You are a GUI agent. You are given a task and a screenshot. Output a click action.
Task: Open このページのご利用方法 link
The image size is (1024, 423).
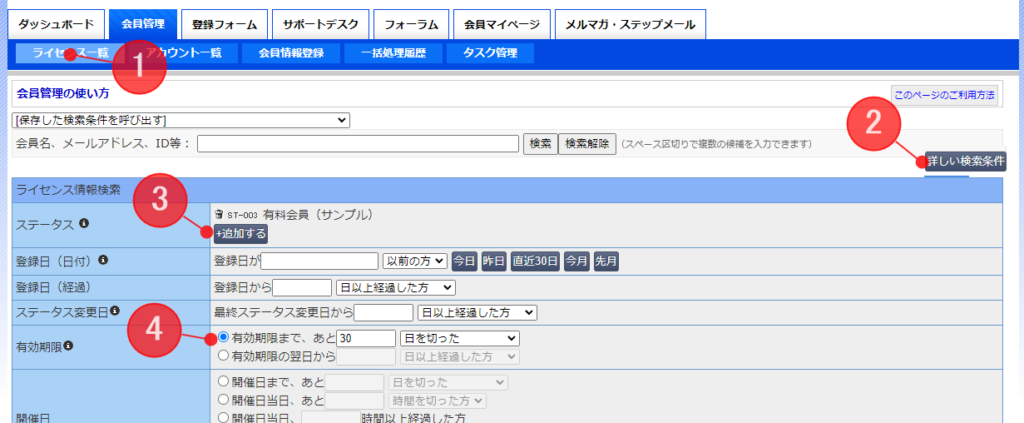pos(944,95)
